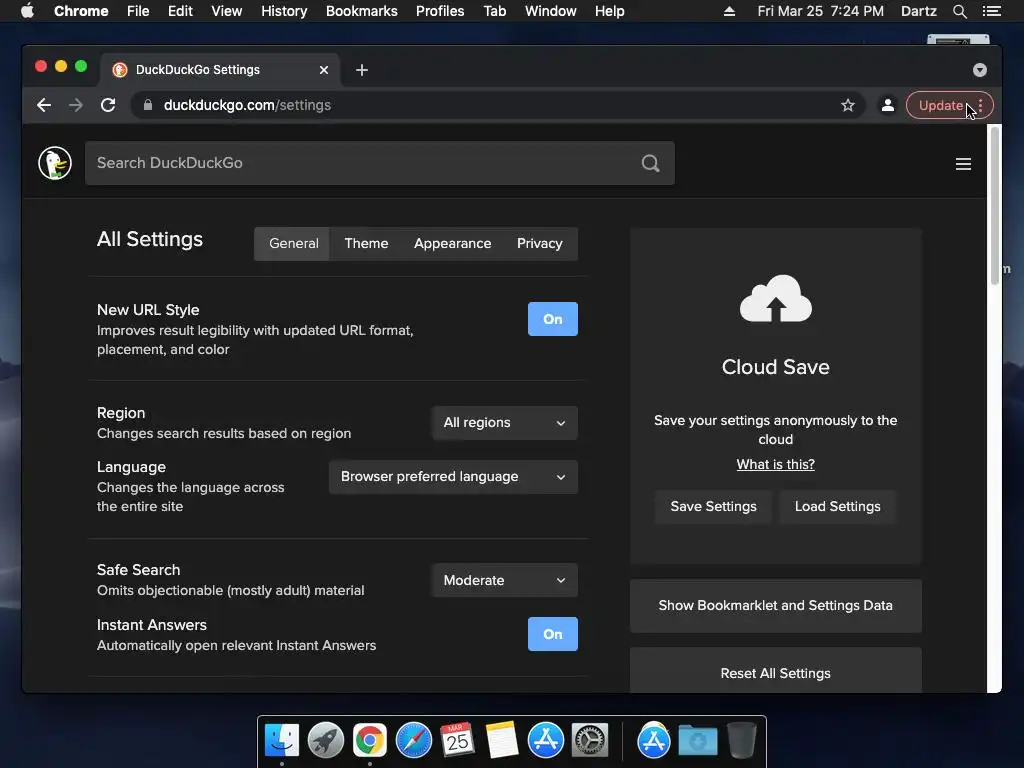The image size is (1024, 768).
Task: Open the File menu
Action: point(138,11)
